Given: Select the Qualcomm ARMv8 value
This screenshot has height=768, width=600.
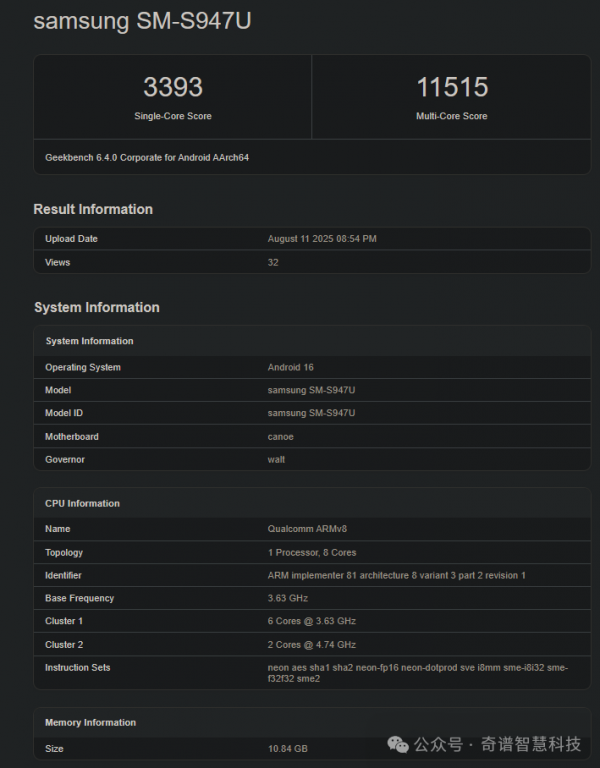Looking at the screenshot, I should [x=307, y=529].
